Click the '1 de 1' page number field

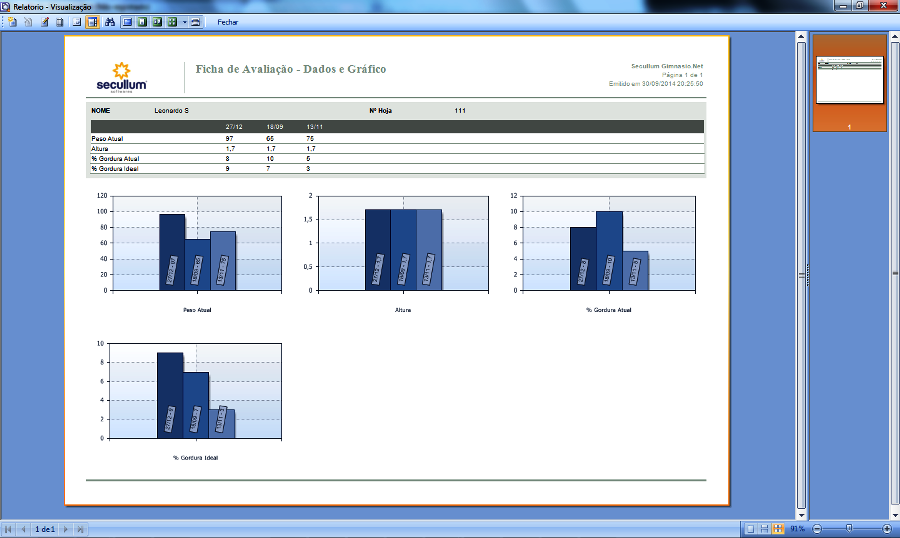(44, 528)
